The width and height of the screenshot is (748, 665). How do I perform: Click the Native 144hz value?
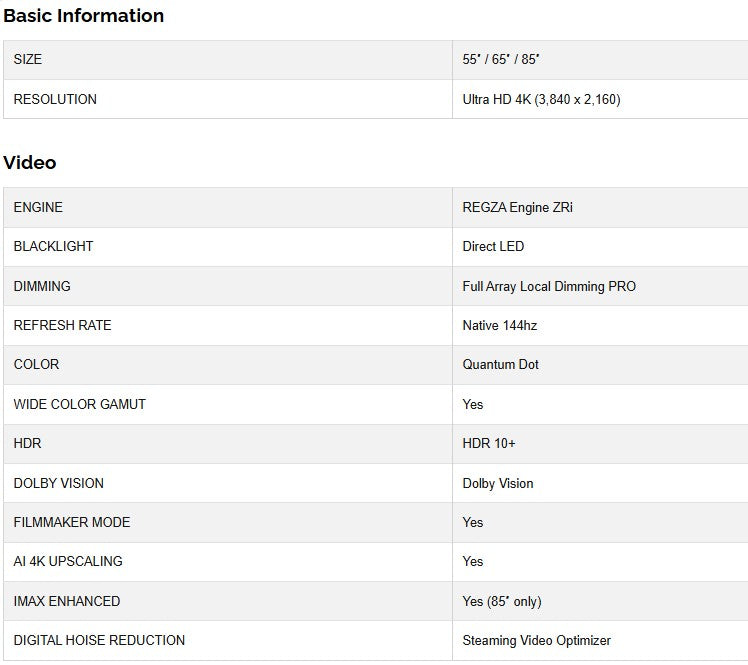(x=500, y=325)
